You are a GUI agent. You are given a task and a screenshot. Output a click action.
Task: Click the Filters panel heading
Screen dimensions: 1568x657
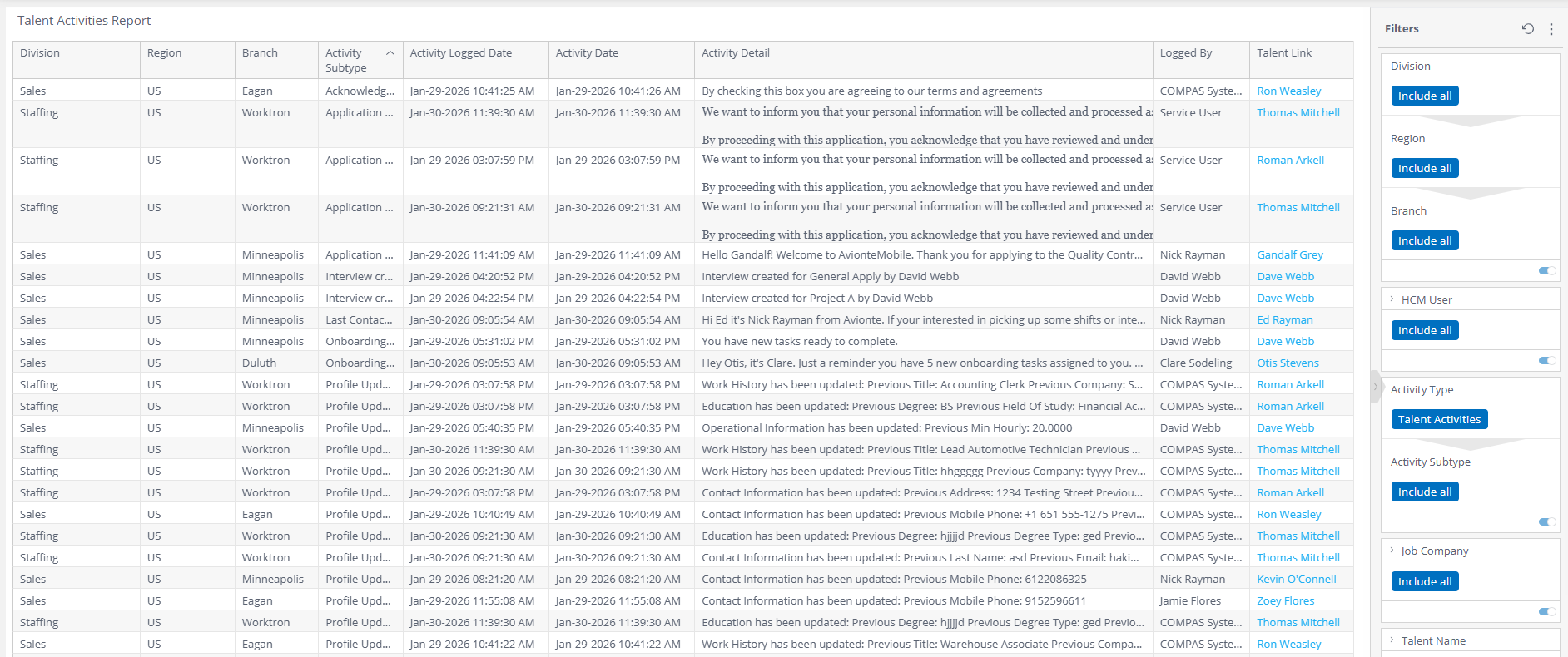1402,28
